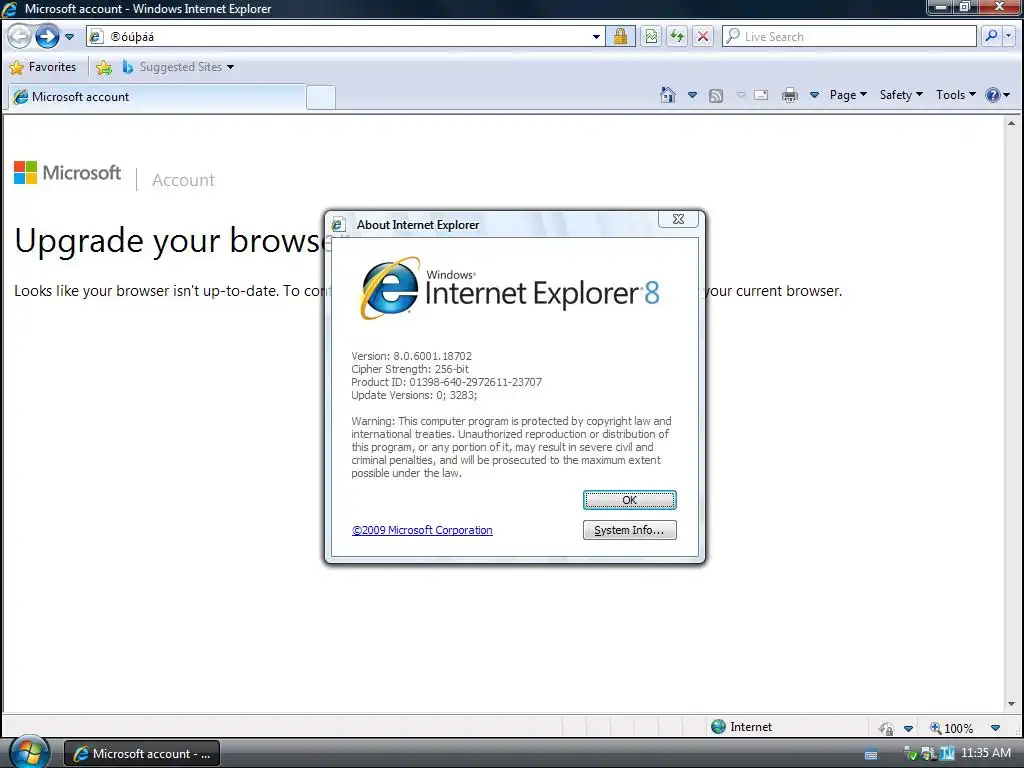
Task: Expand the Home button dropdown arrow
Action: click(692, 95)
